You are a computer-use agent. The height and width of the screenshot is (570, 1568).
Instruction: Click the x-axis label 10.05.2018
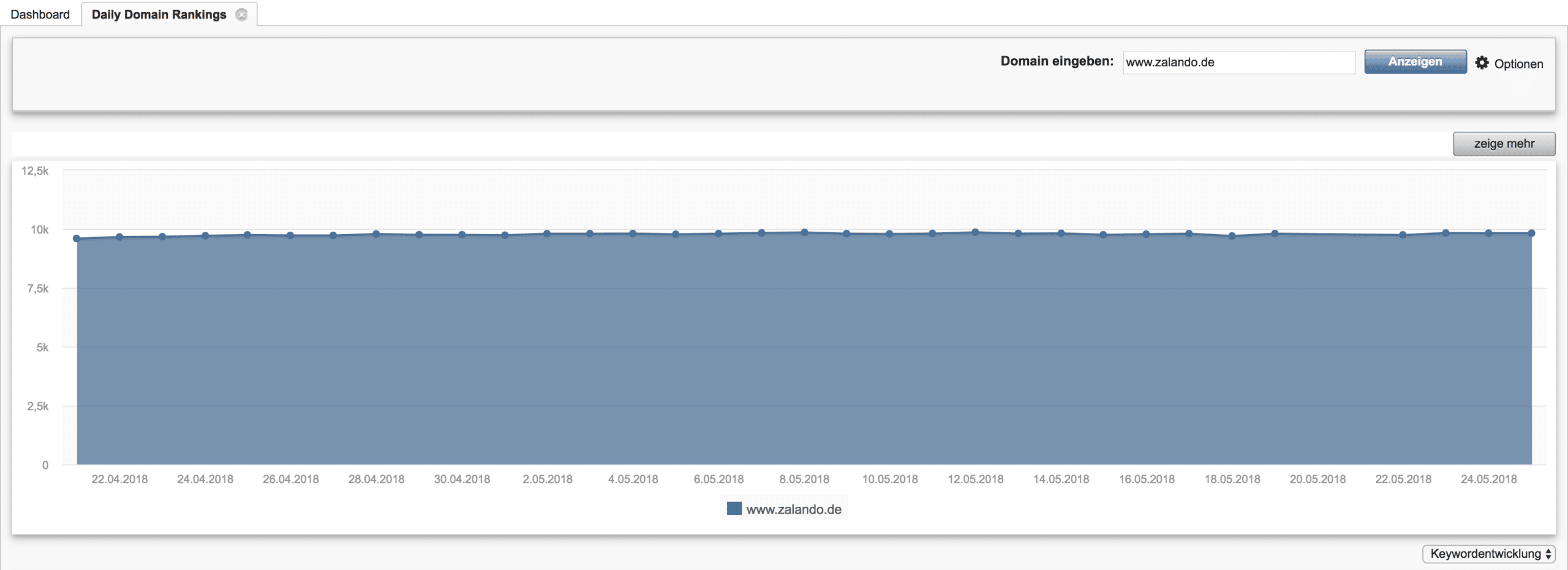coord(890,479)
